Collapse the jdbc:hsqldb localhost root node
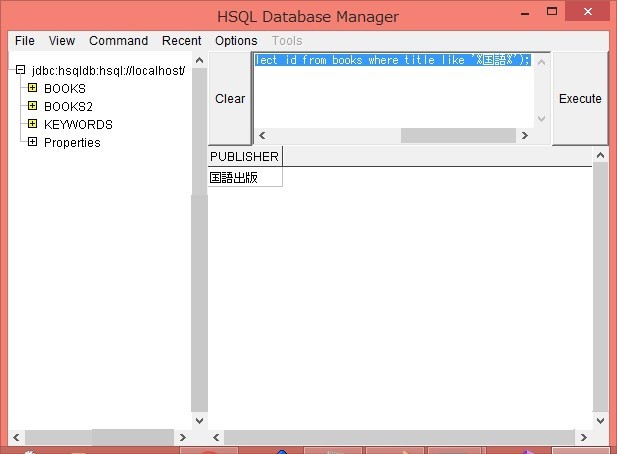Viewport: 617px width, 454px height. [x=20, y=70]
